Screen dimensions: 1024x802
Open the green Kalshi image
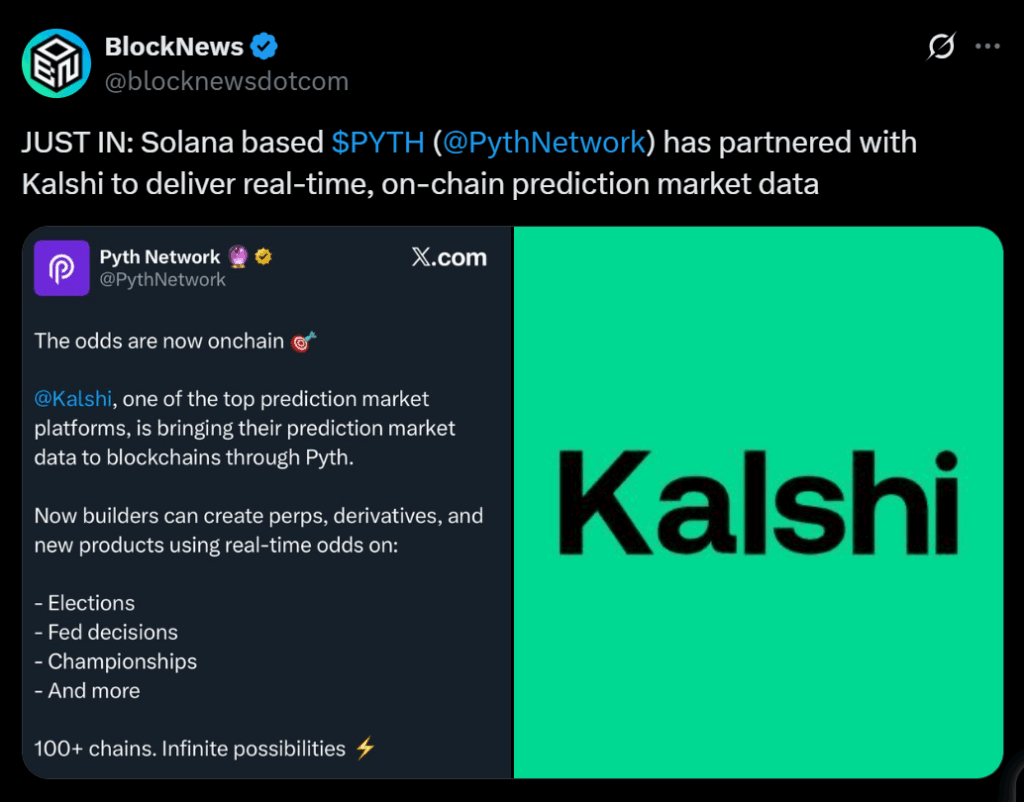[757, 502]
